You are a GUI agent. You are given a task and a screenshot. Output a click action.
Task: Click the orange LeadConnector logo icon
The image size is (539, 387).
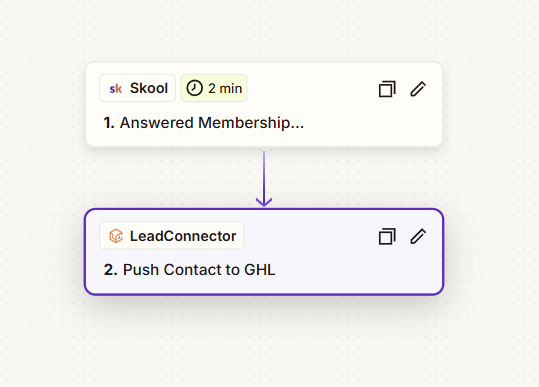pos(116,236)
